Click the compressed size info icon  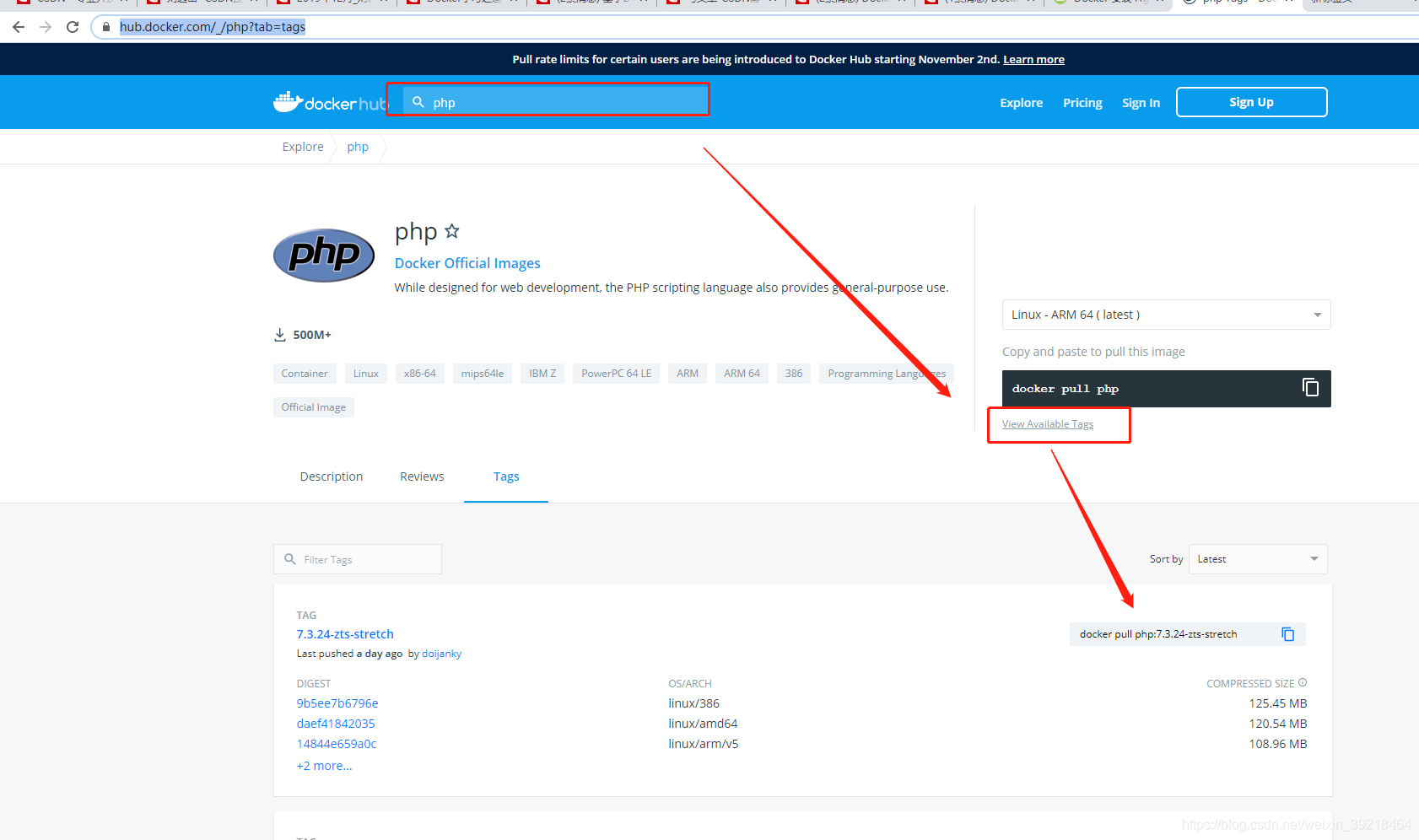tap(1303, 683)
